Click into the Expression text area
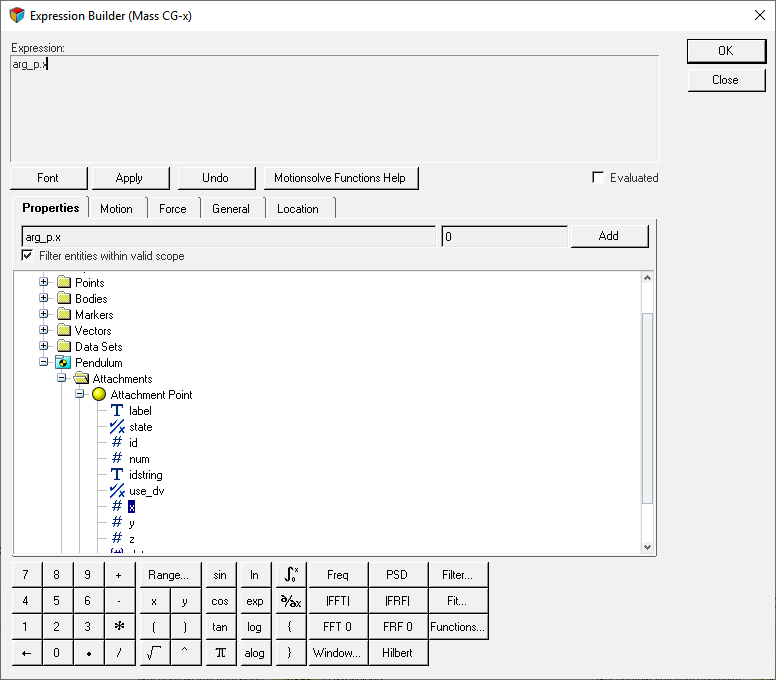The image size is (776, 680). [334, 110]
